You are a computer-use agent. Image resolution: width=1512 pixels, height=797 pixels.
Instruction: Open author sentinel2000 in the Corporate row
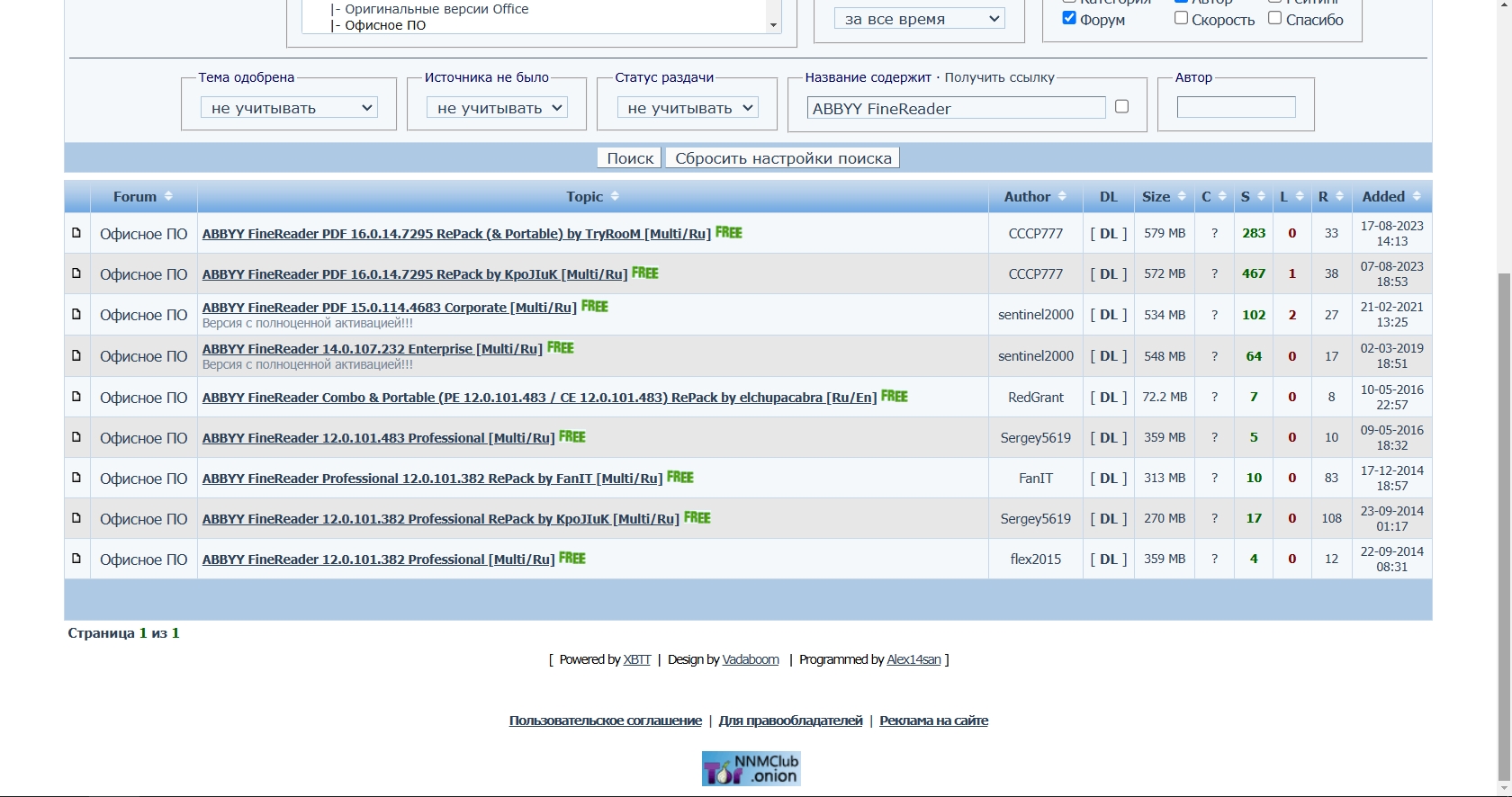[x=1036, y=315]
